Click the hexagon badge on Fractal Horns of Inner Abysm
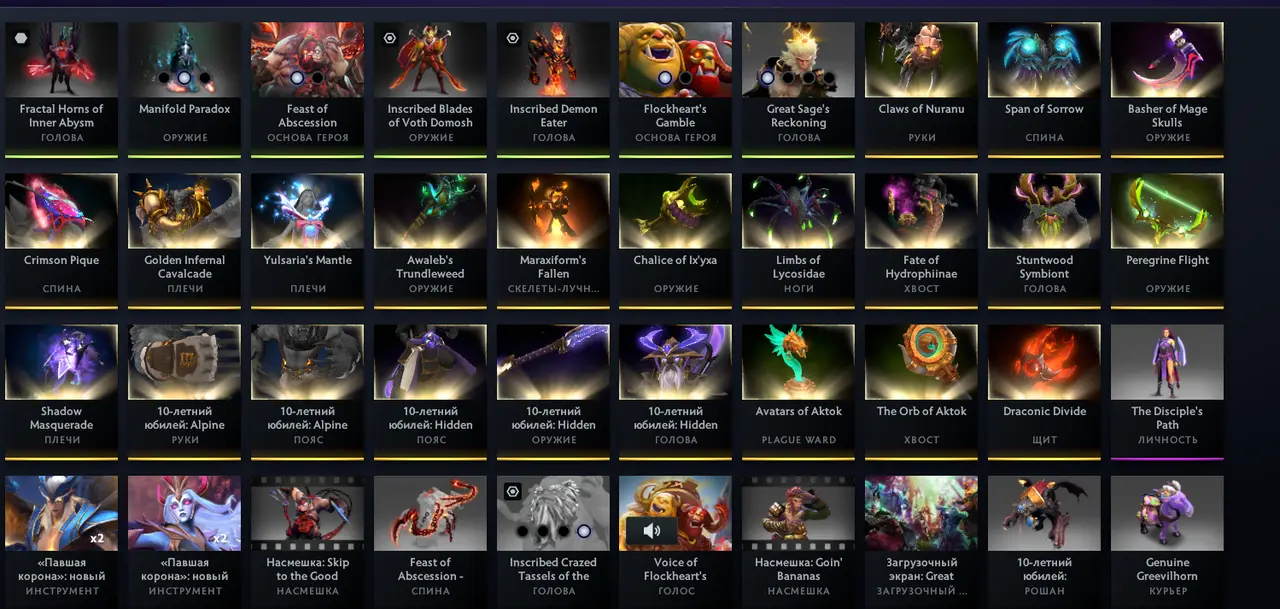 [x=21, y=38]
